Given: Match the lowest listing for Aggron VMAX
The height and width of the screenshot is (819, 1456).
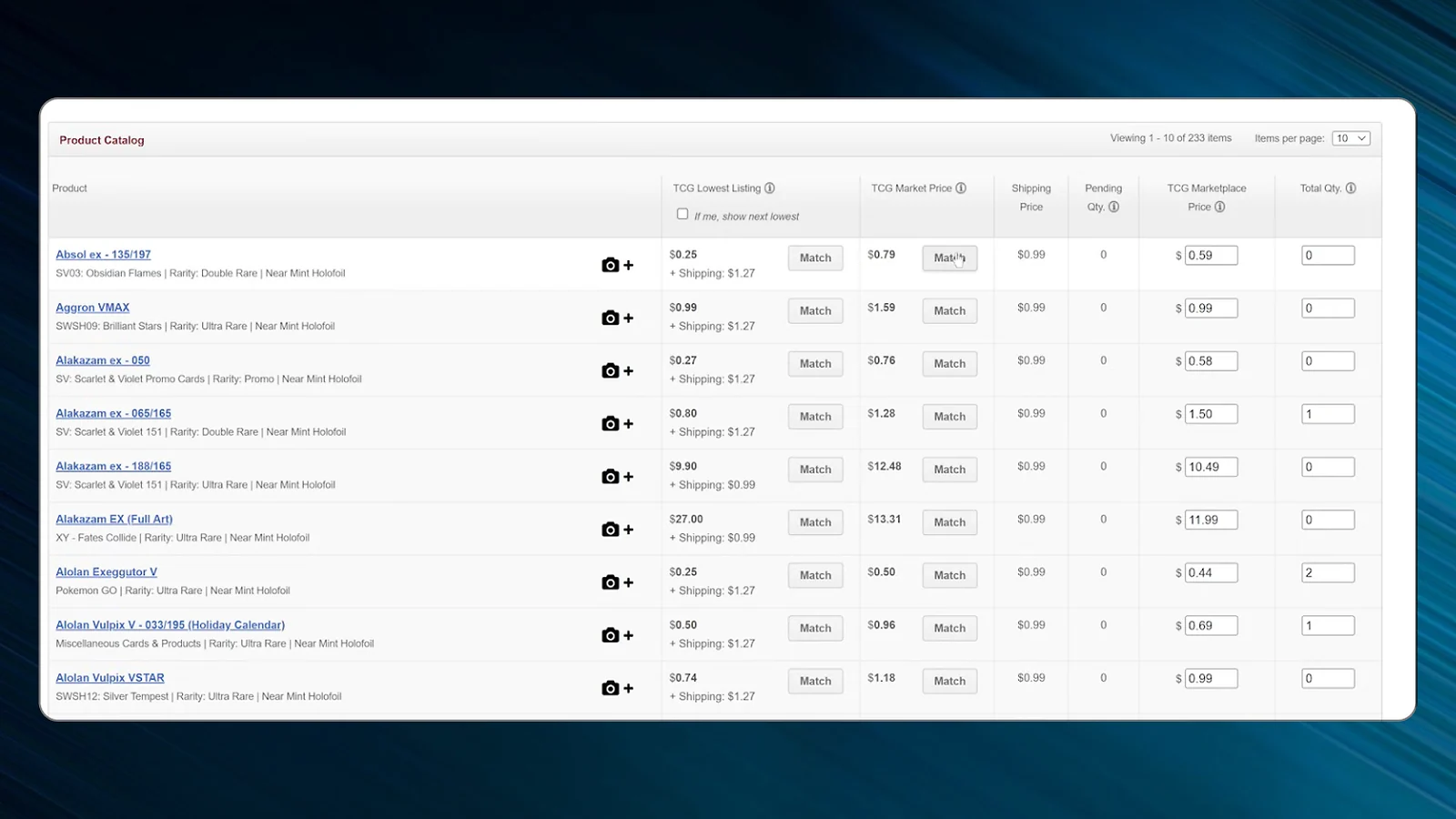Looking at the screenshot, I should pyautogui.click(x=814, y=310).
